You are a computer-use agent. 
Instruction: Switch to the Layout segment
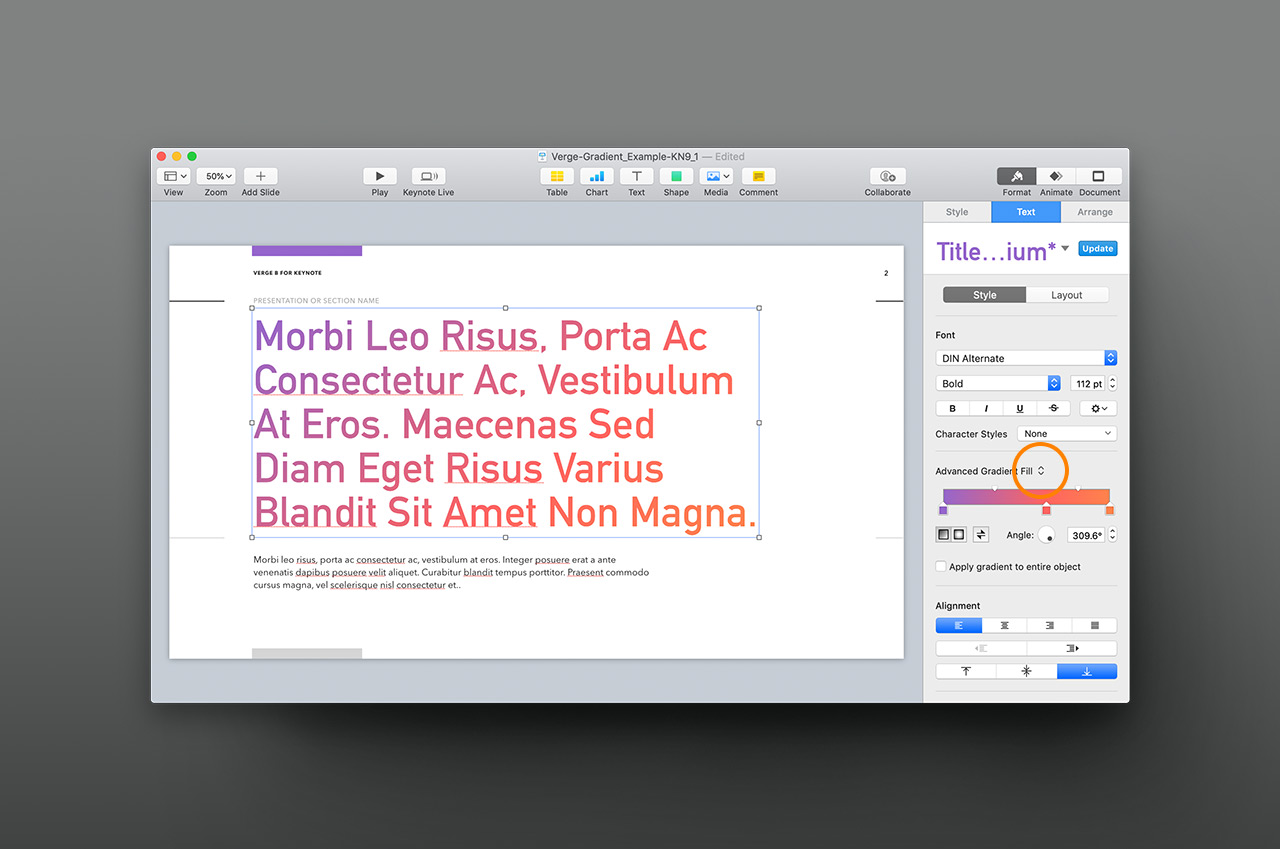click(x=1067, y=295)
